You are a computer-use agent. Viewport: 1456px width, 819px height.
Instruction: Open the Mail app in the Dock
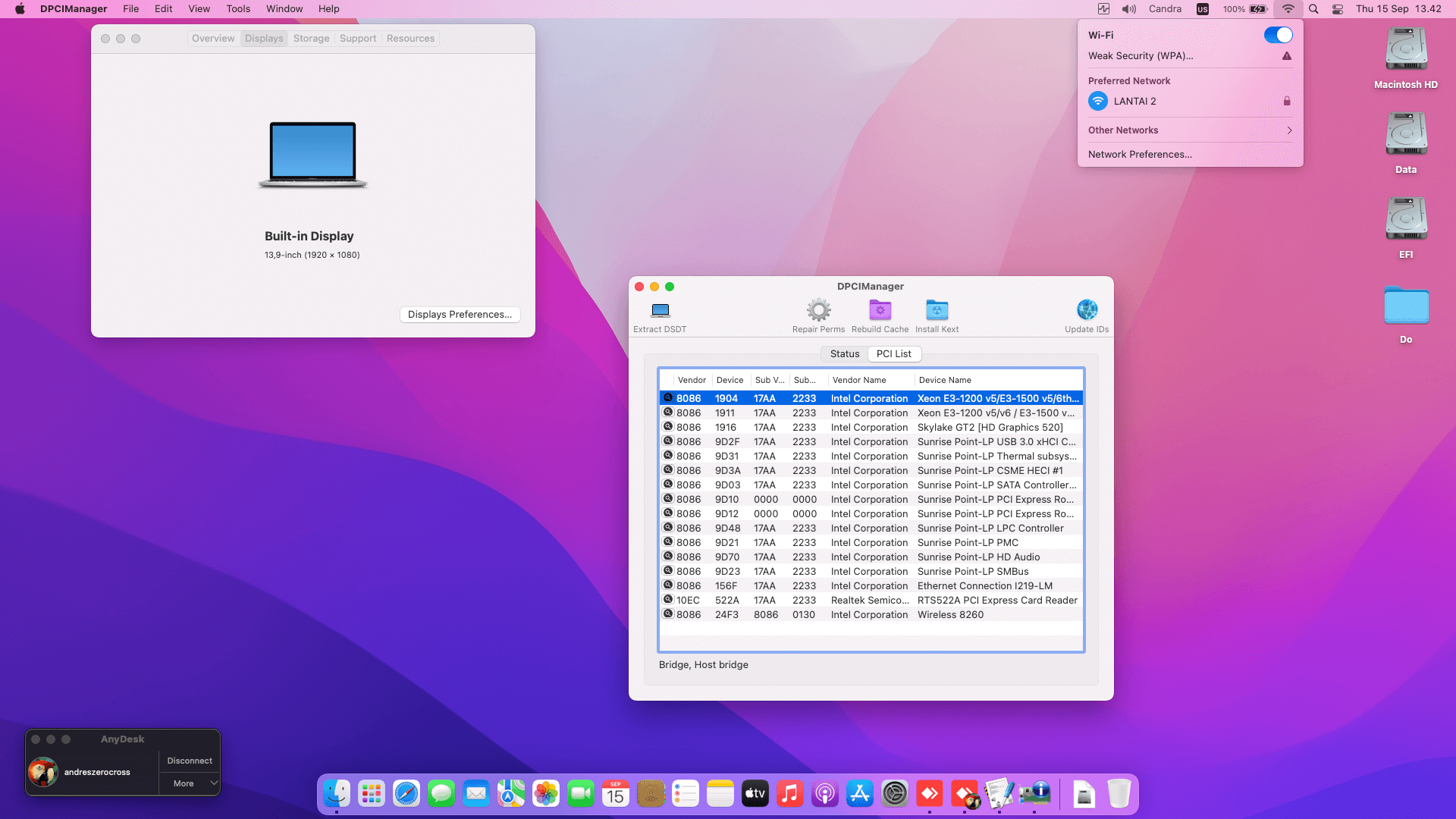pyautogui.click(x=476, y=794)
